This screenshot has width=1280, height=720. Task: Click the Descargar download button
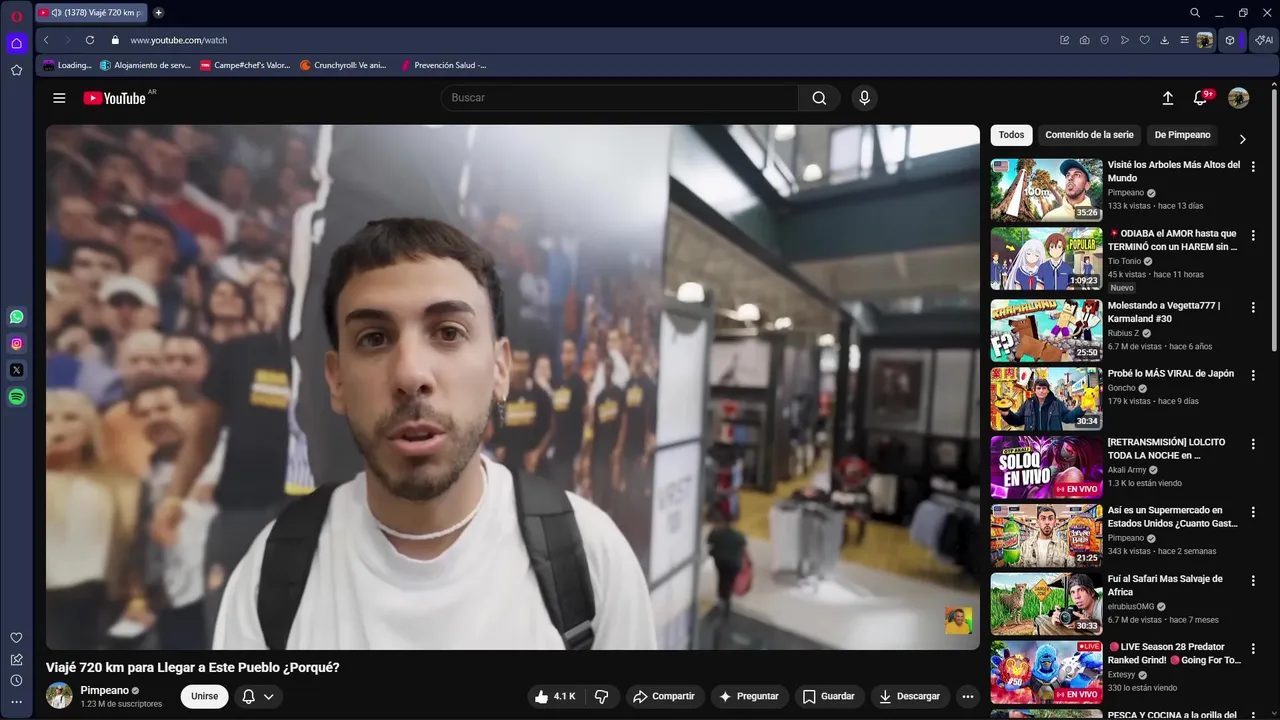pyautogui.click(x=910, y=696)
